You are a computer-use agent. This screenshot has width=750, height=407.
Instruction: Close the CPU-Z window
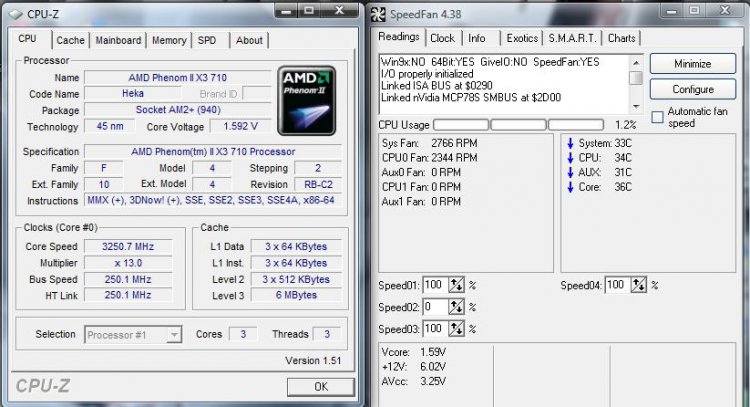339,10
